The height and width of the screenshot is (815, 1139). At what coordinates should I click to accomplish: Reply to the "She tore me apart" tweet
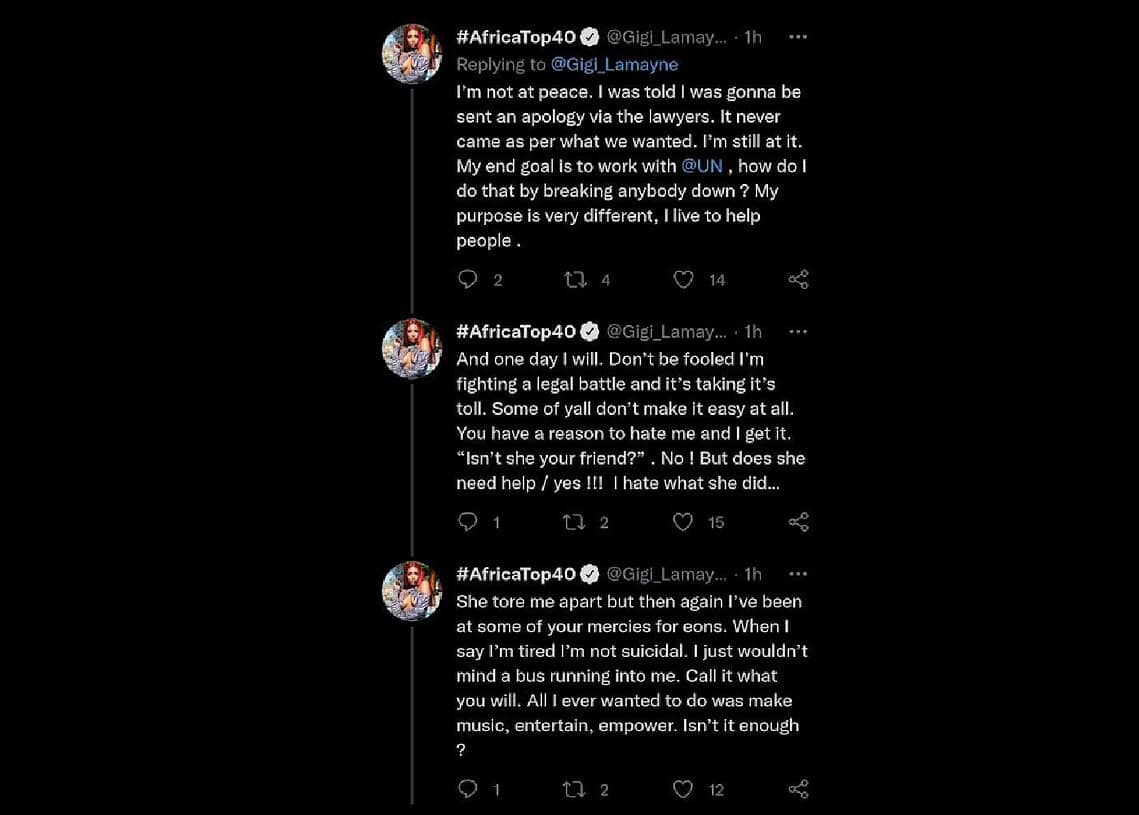coord(467,790)
